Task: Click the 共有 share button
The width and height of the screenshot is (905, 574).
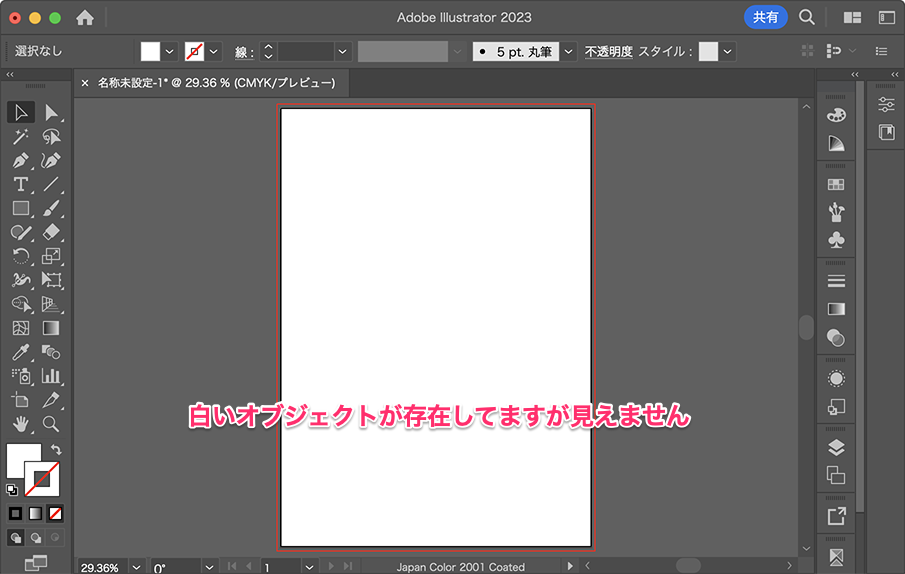Action: 765,17
